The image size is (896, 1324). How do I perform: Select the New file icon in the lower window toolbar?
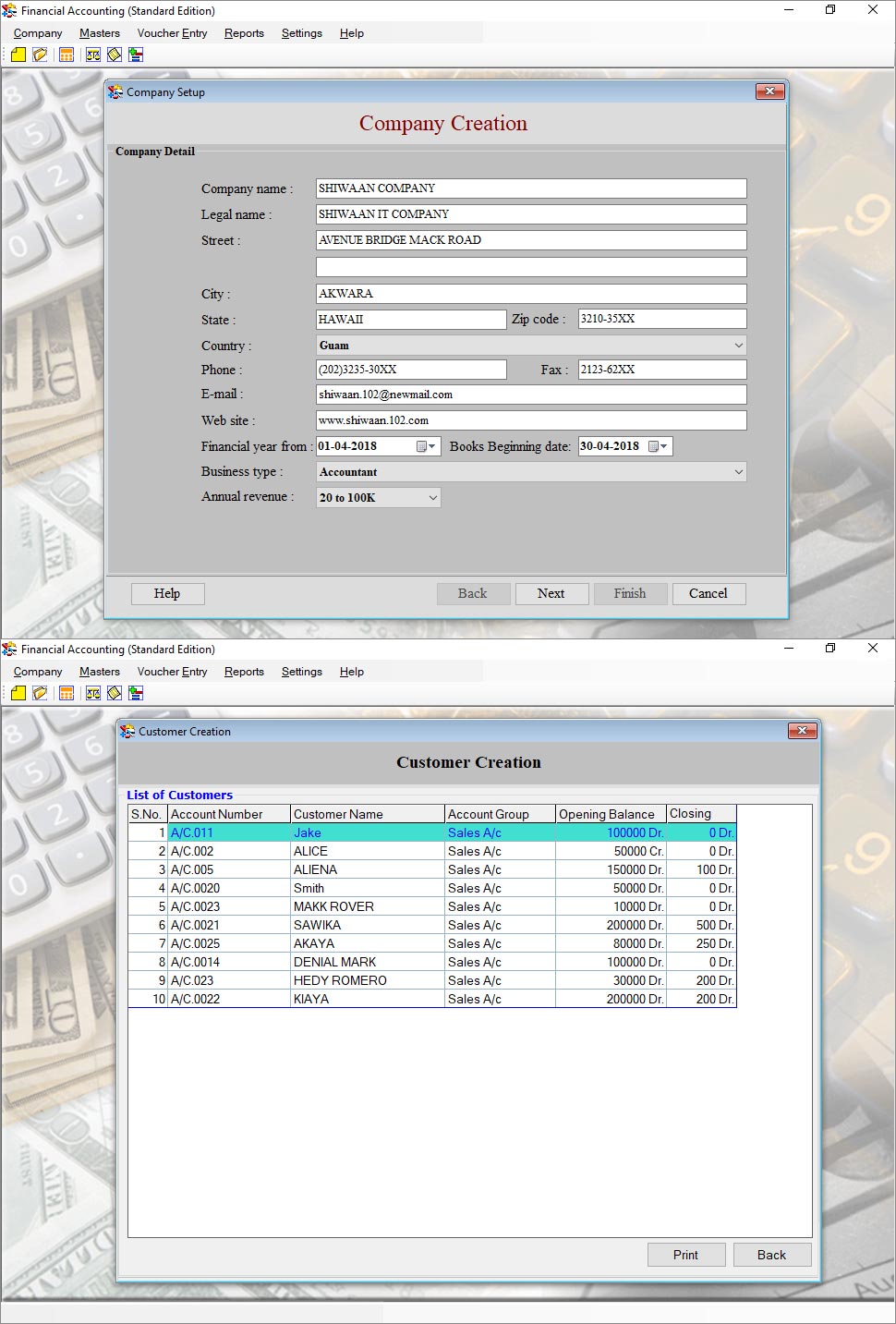[18, 693]
